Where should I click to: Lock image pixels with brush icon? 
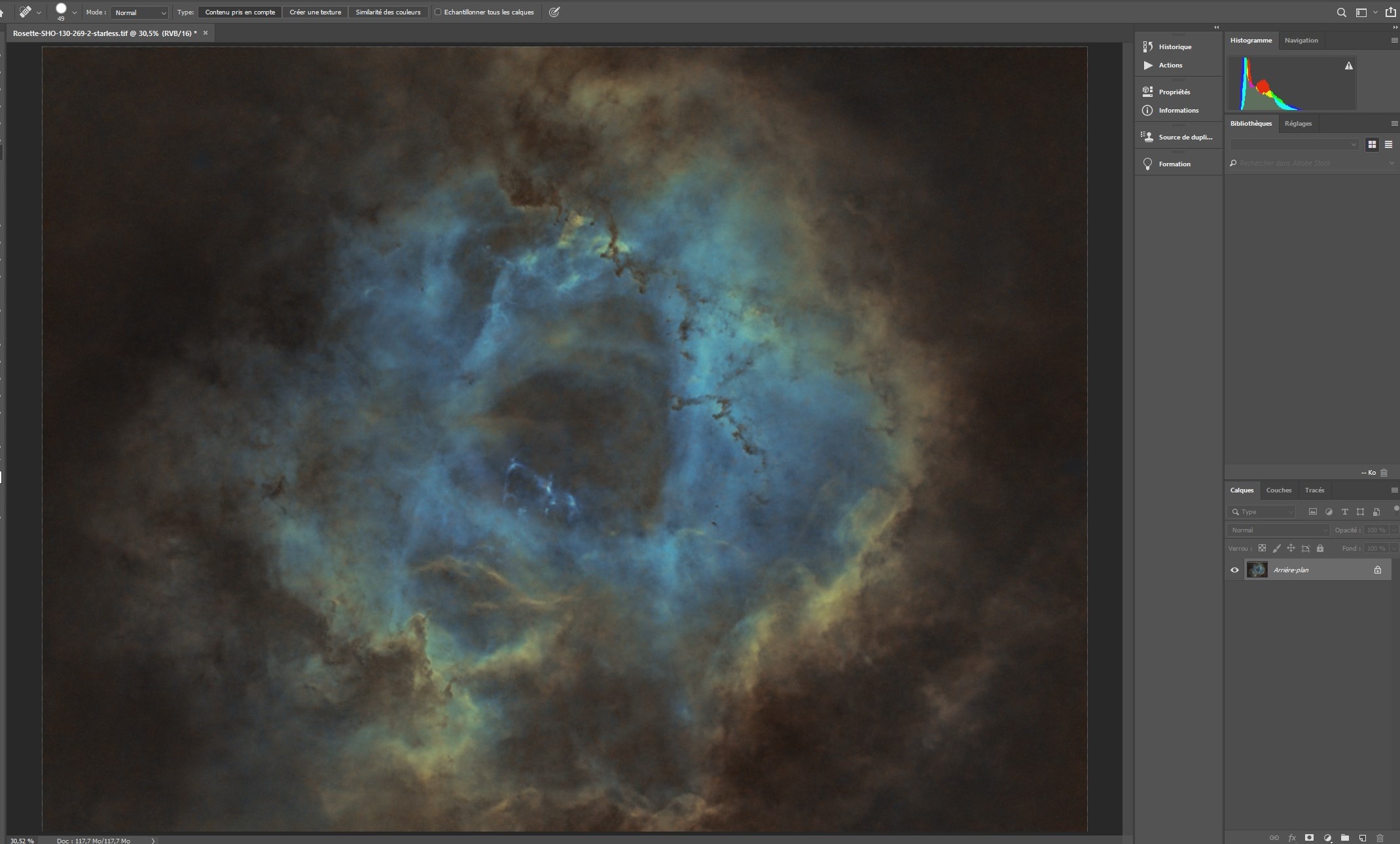point(1276,548)
